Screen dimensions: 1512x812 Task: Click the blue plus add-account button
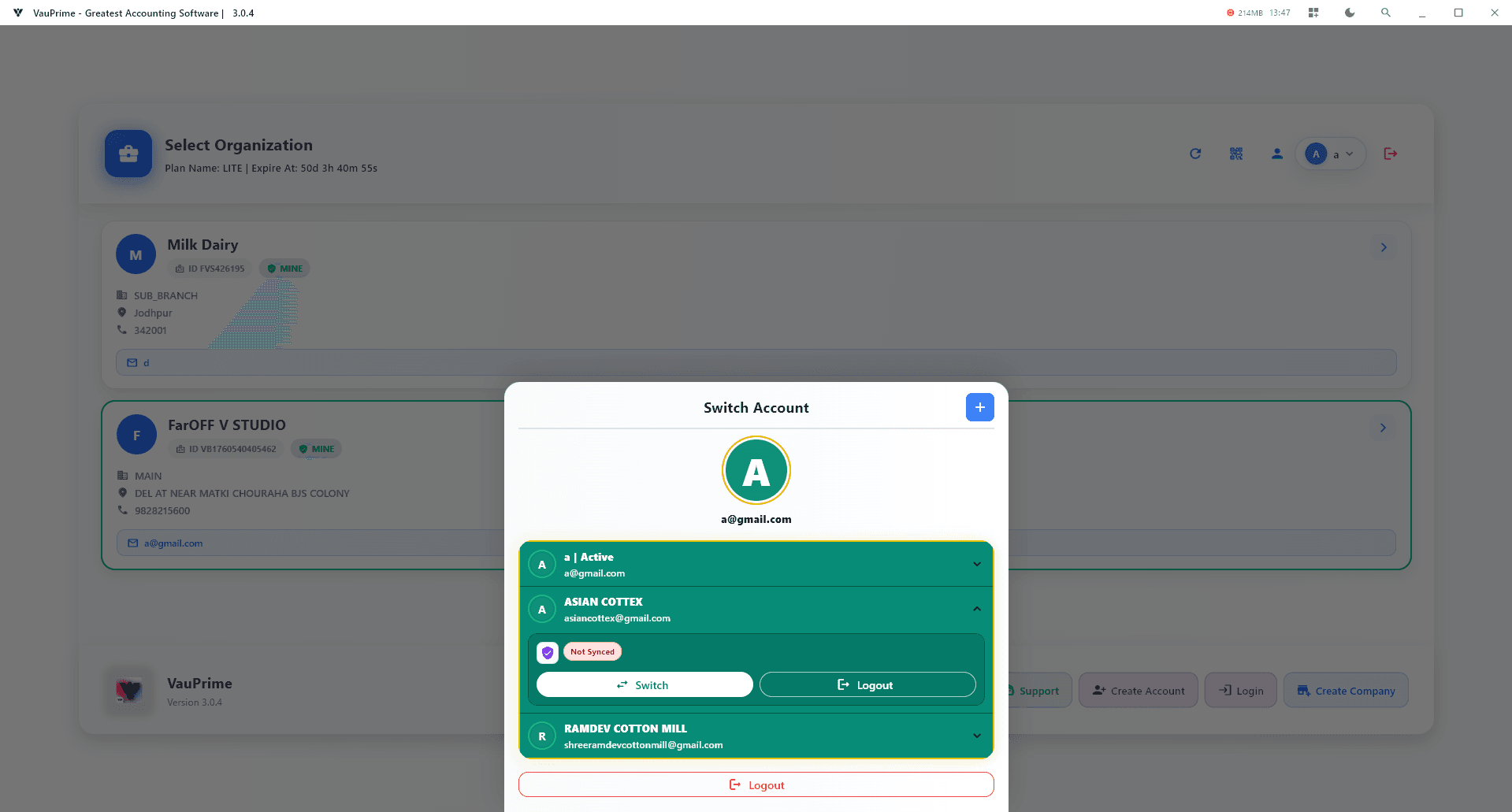(979, 407)
